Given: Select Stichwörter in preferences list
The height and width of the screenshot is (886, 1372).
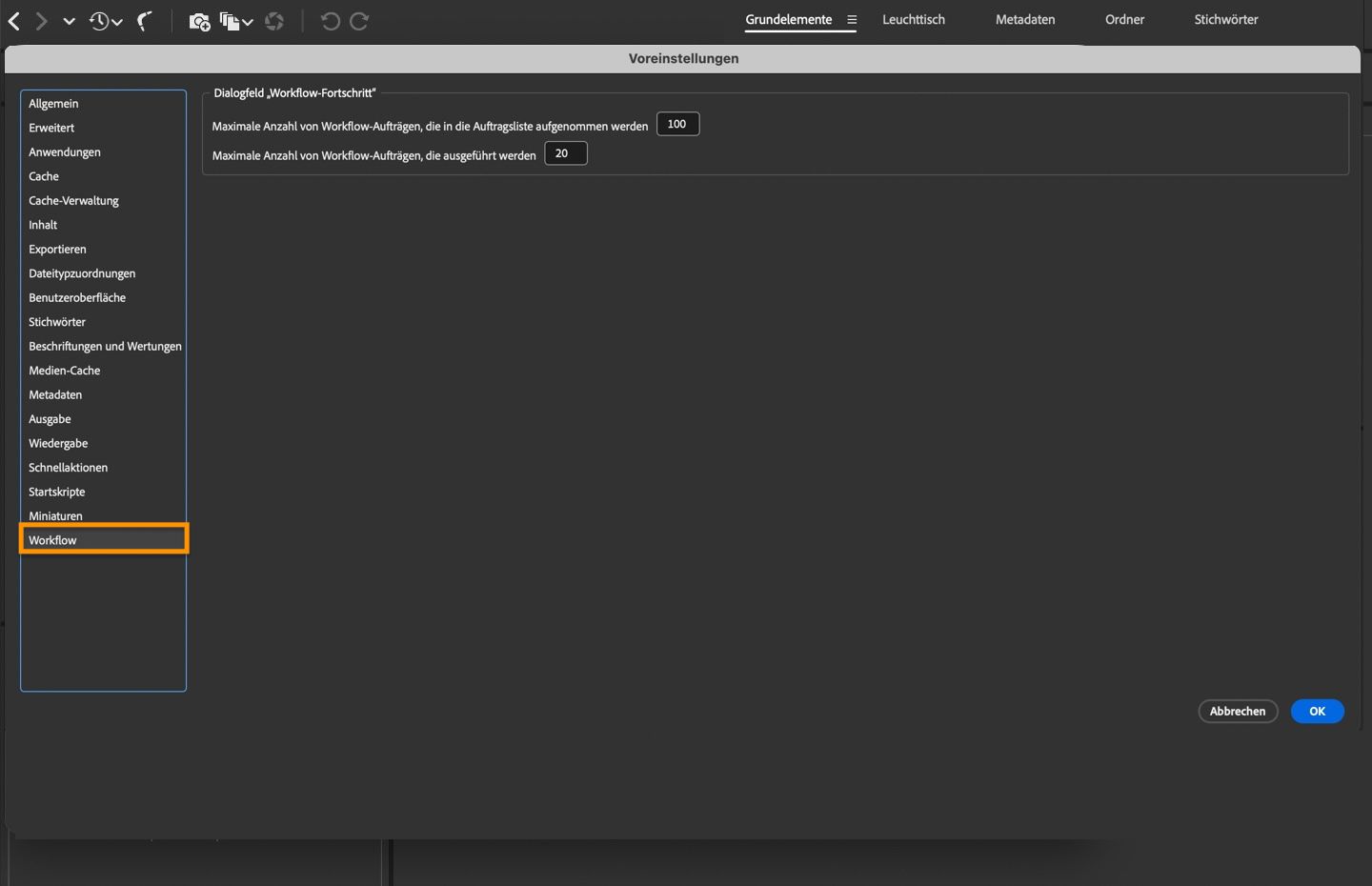Looking at the screenshot, I should 103,322.
